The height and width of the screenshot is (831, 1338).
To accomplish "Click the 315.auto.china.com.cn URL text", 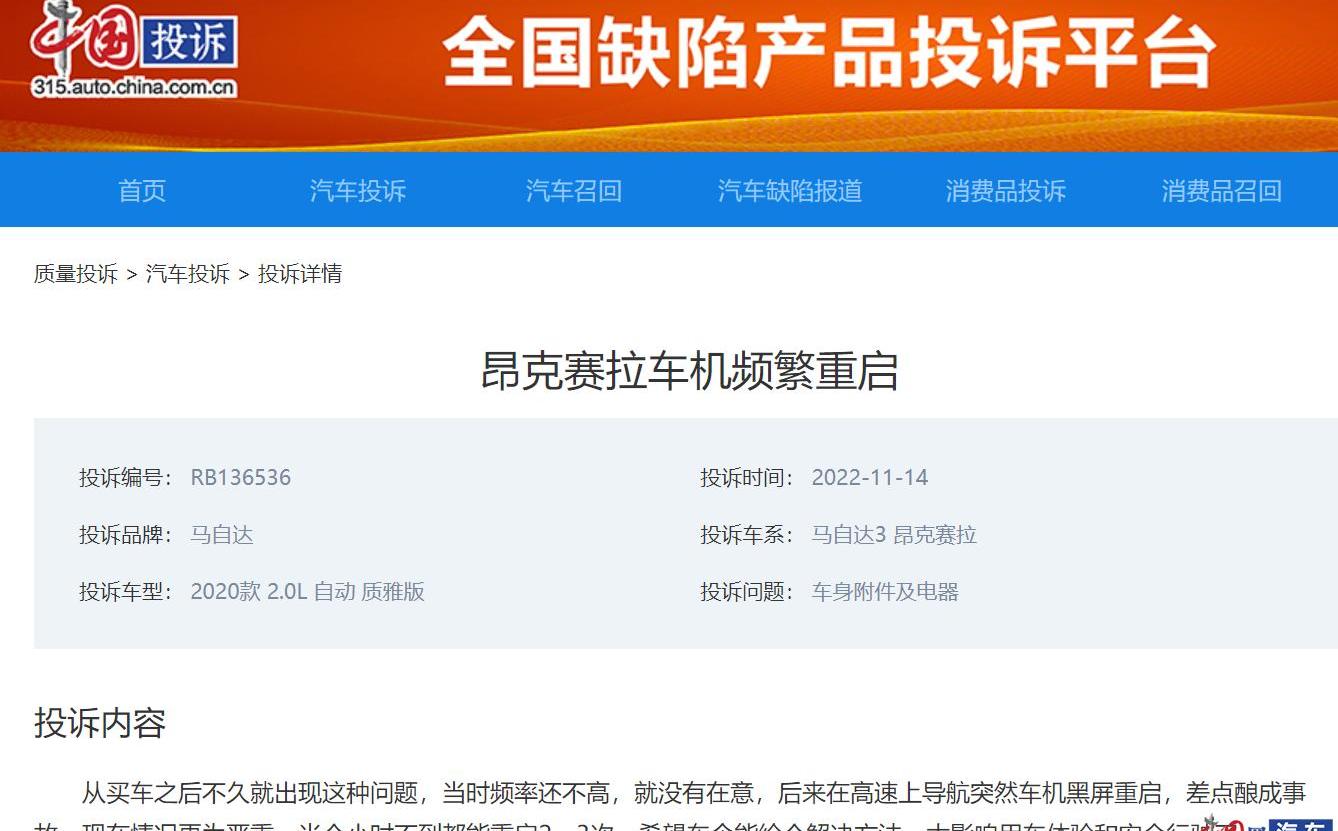I will [134, 87].
